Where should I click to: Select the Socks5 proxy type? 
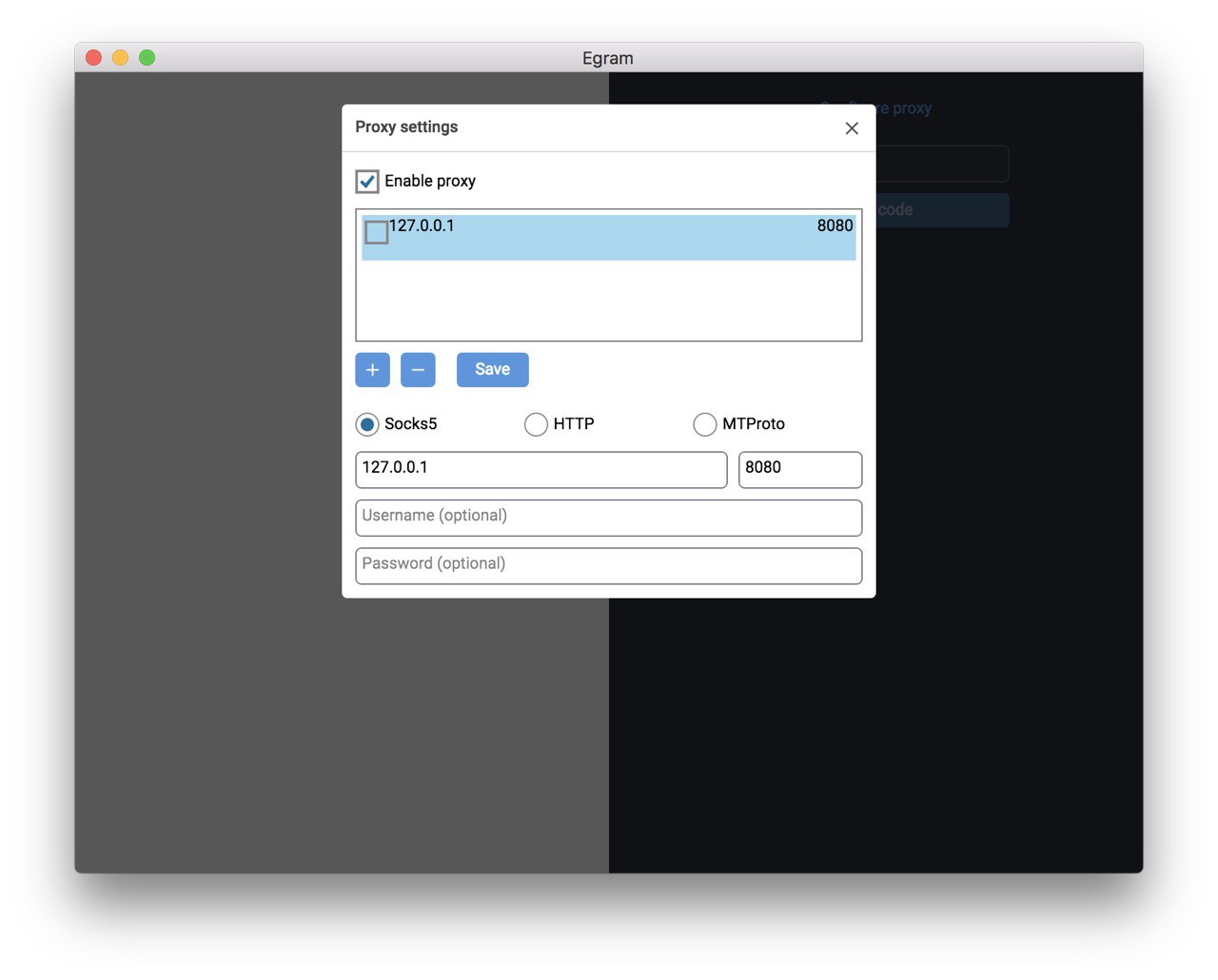point(367,424)
